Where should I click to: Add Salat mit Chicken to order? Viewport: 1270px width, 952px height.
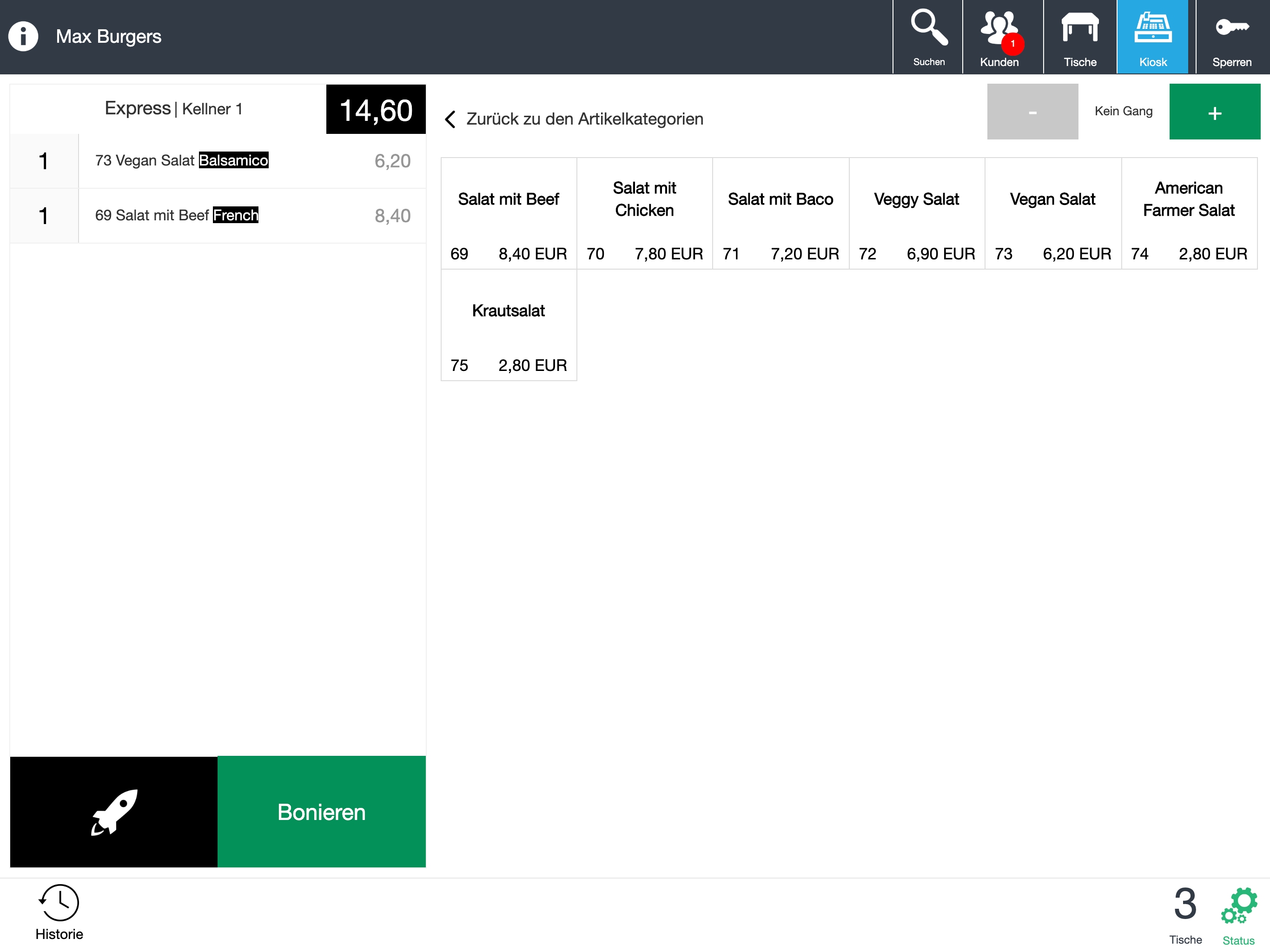(x=644, y=213)
